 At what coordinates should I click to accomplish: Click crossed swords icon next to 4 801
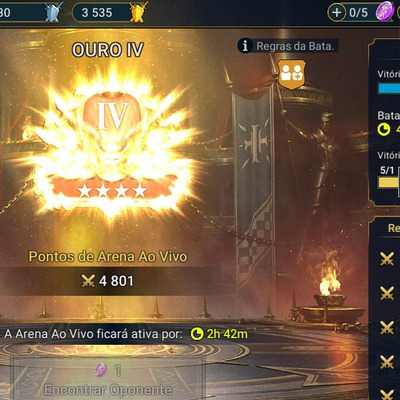88,281
